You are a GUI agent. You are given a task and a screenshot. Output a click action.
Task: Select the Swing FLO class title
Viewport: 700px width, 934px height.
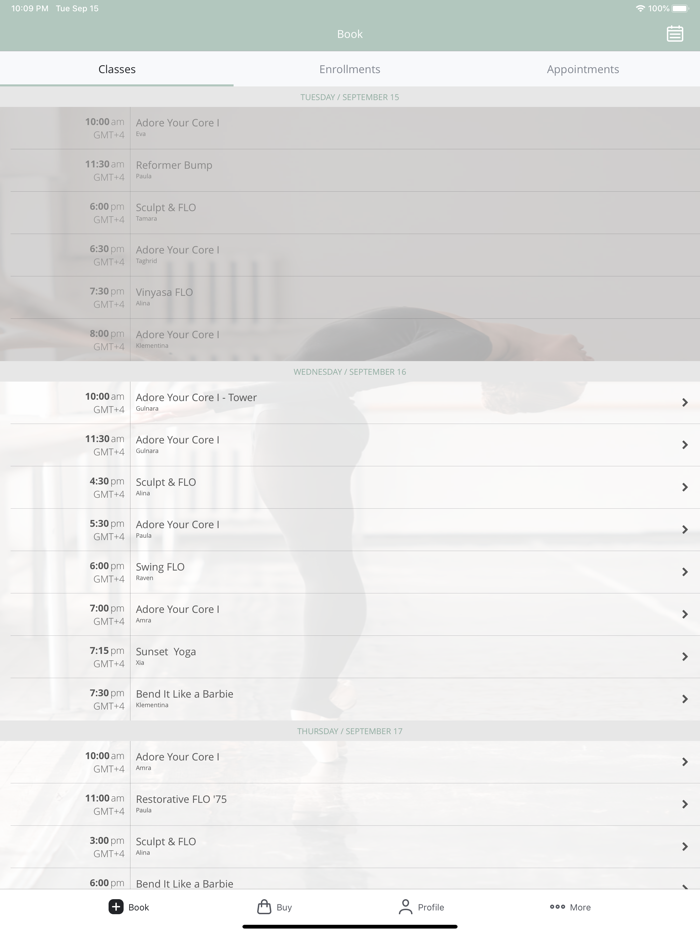160,566
